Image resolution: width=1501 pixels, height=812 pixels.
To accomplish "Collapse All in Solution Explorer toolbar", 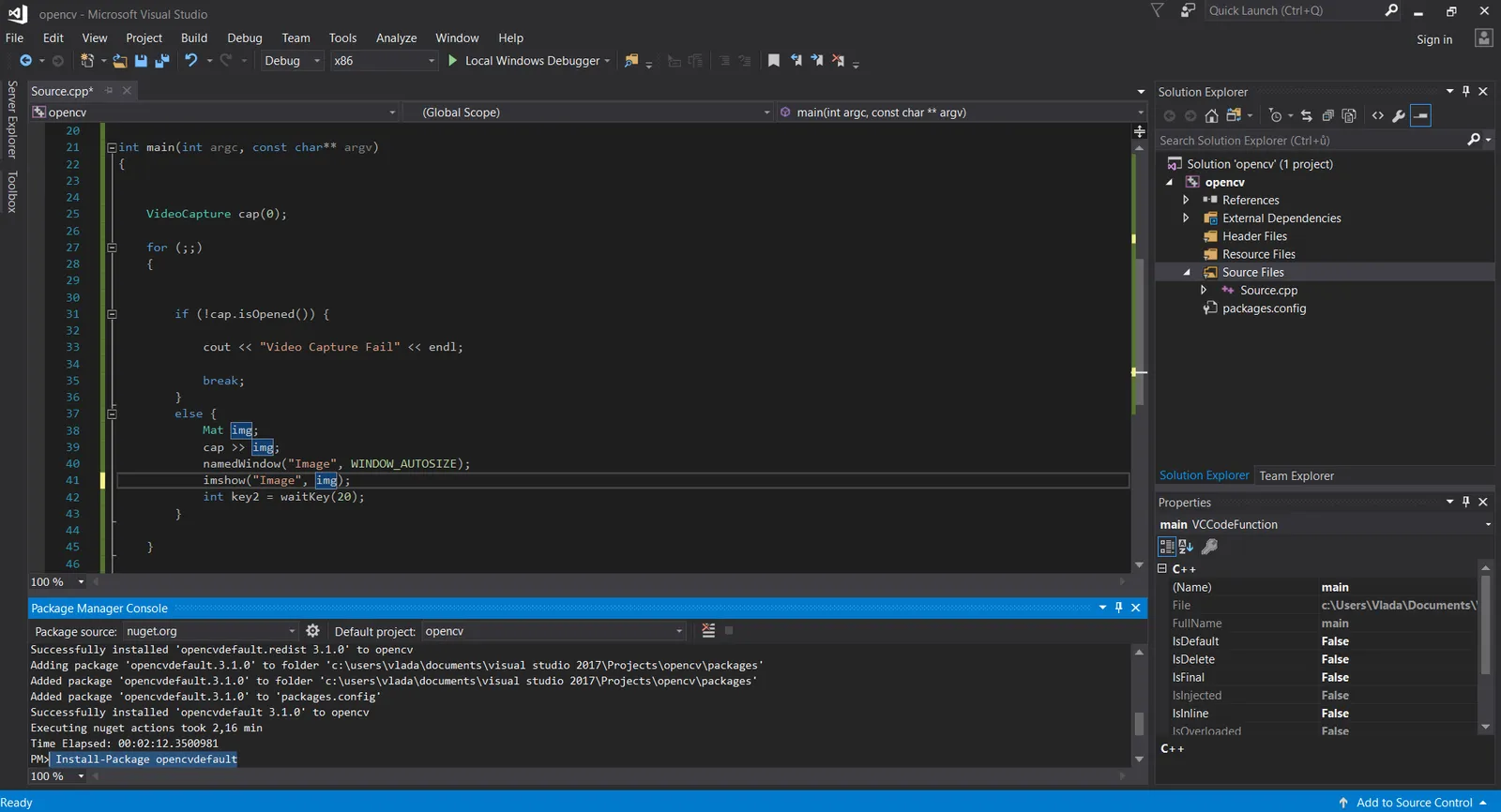I will tap(1327, 116).
